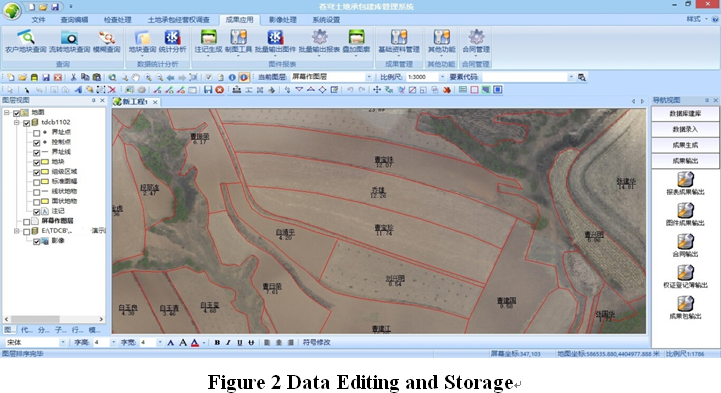Open the 制图工具 mapping tool
The width and height of the screenshot is (721, 393).
tap(239, 37)
